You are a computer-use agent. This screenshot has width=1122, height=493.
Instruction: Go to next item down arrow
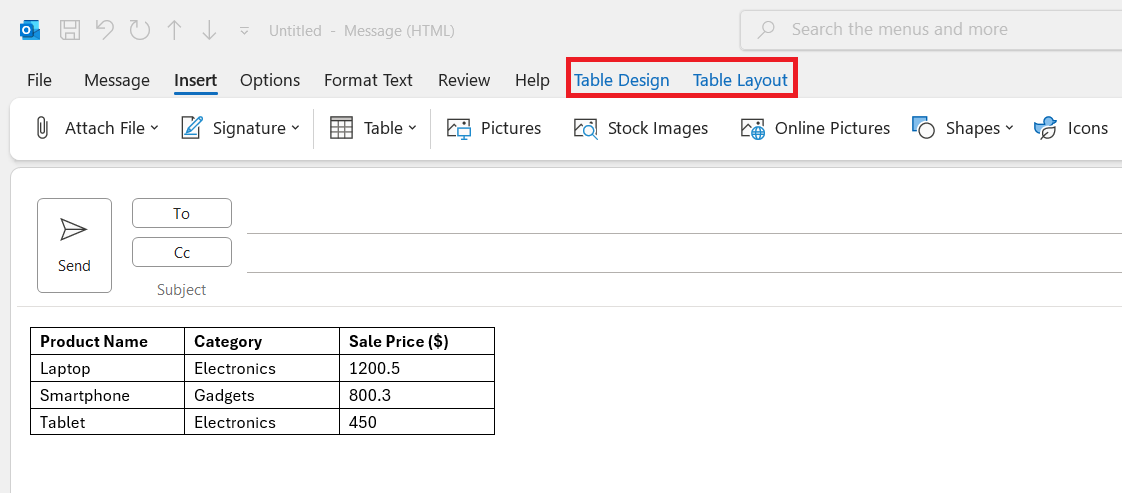[x=208, y=30]
